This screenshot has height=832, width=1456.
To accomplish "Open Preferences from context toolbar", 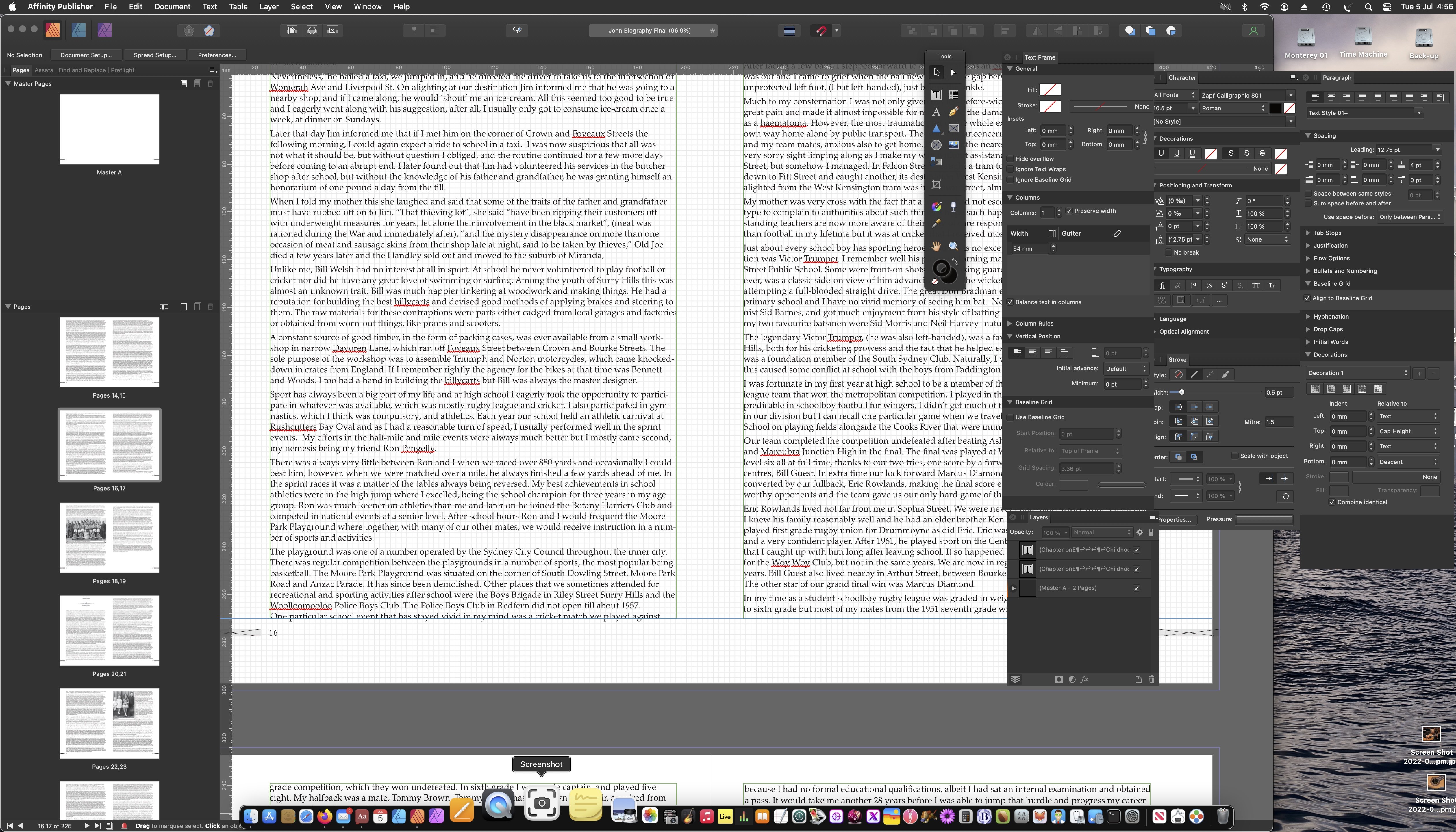I will [x=217, y=55].
